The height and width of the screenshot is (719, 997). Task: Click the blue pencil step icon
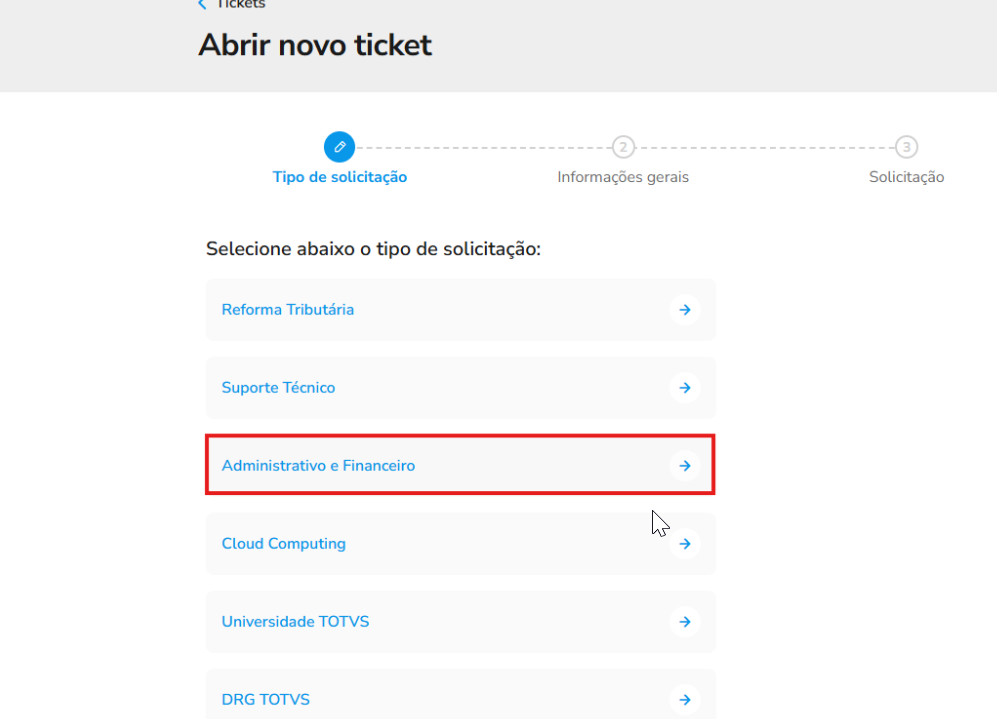(340, 147)
